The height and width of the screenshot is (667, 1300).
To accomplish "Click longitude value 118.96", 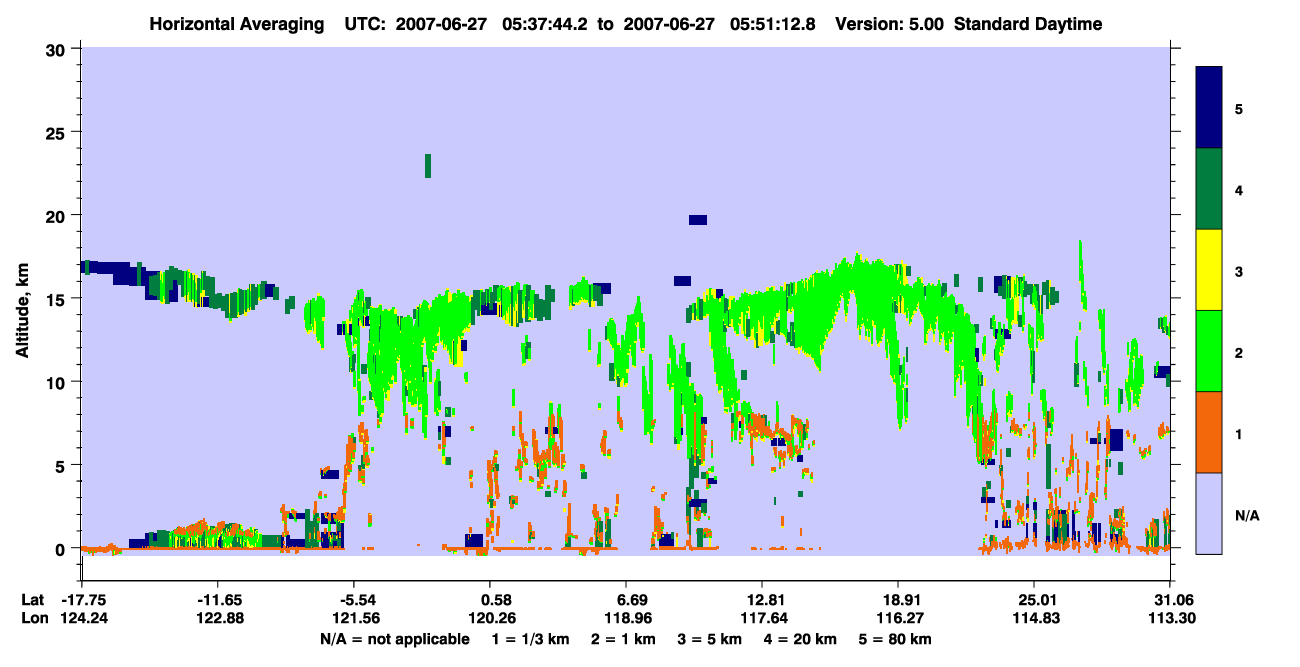I will click(627, 618).
